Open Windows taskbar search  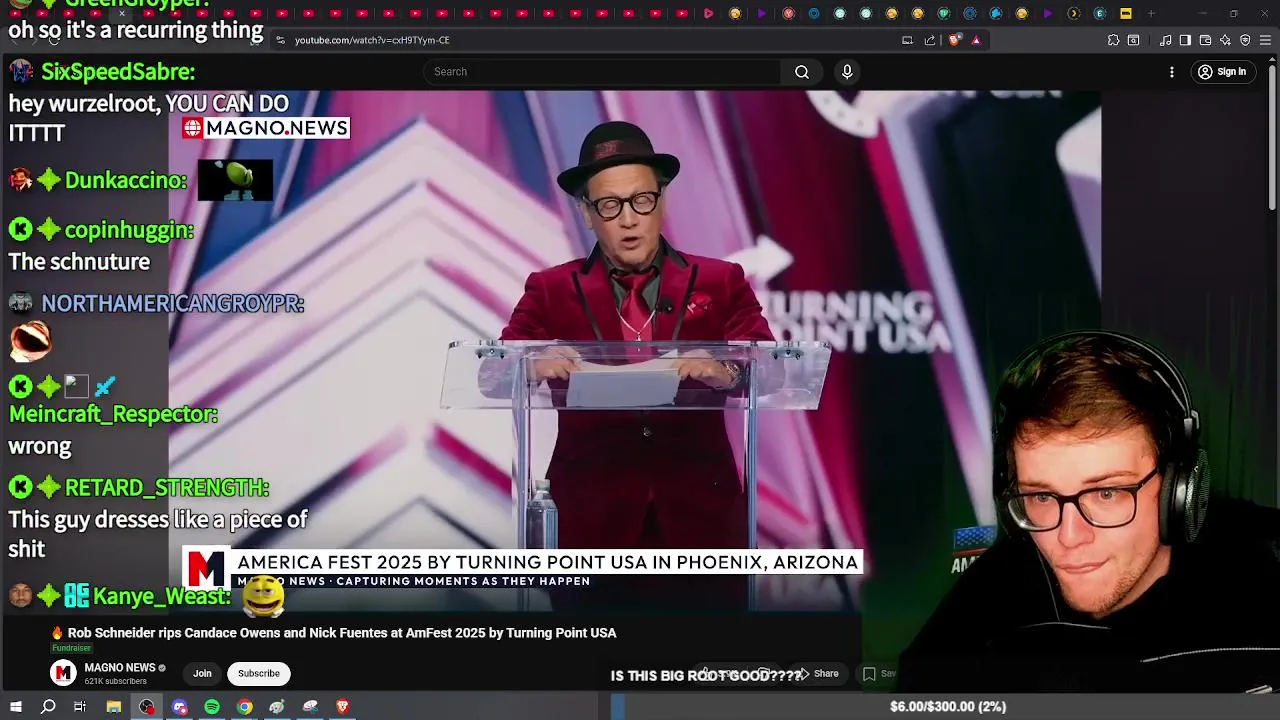pos(48,707)
